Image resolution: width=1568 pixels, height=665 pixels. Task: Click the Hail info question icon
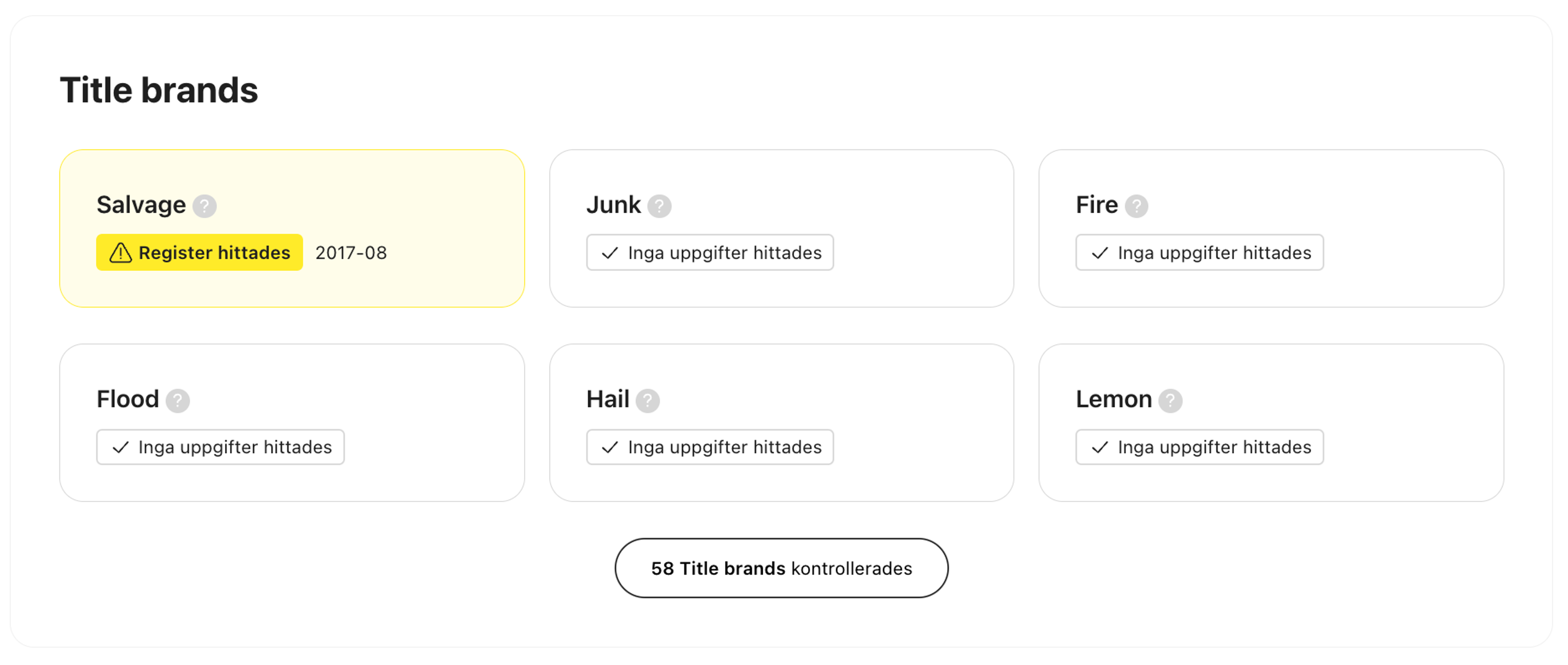648,400
